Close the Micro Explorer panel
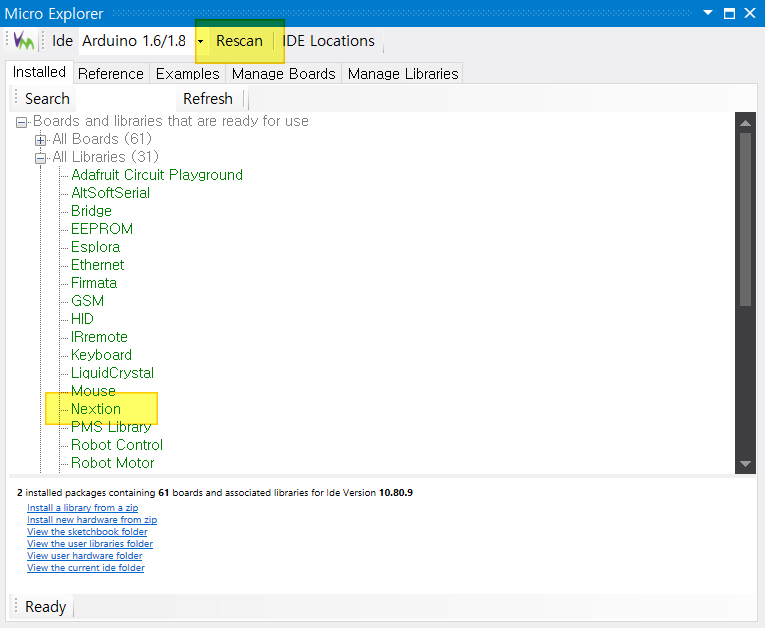765x628 pixels. pos(750,13)
